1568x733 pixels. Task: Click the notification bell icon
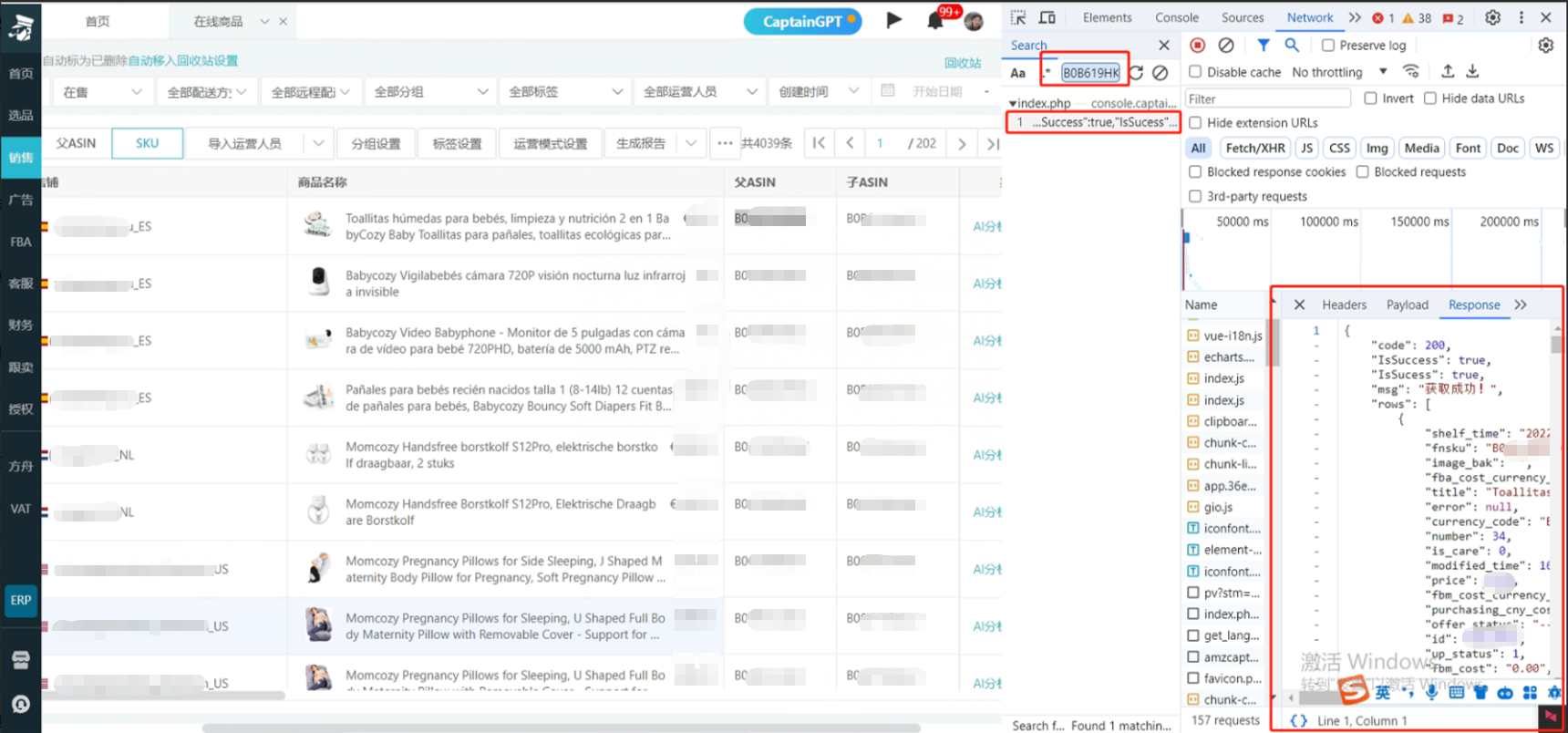click(x=934, y=21)
